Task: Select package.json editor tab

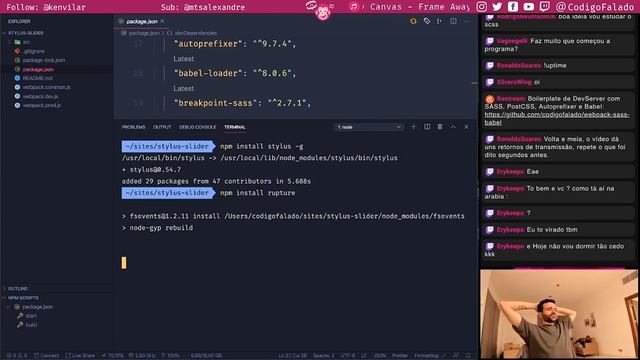Action: coord(142,21)
